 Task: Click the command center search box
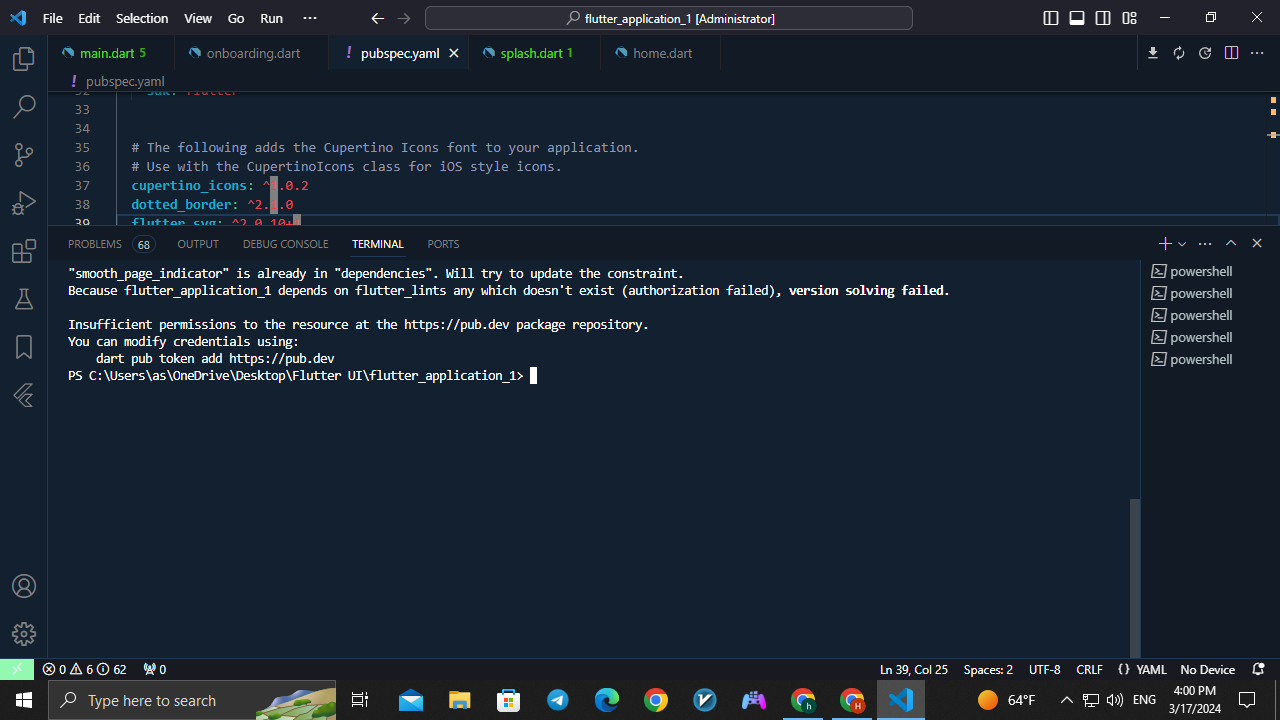(x=669, y=18)
